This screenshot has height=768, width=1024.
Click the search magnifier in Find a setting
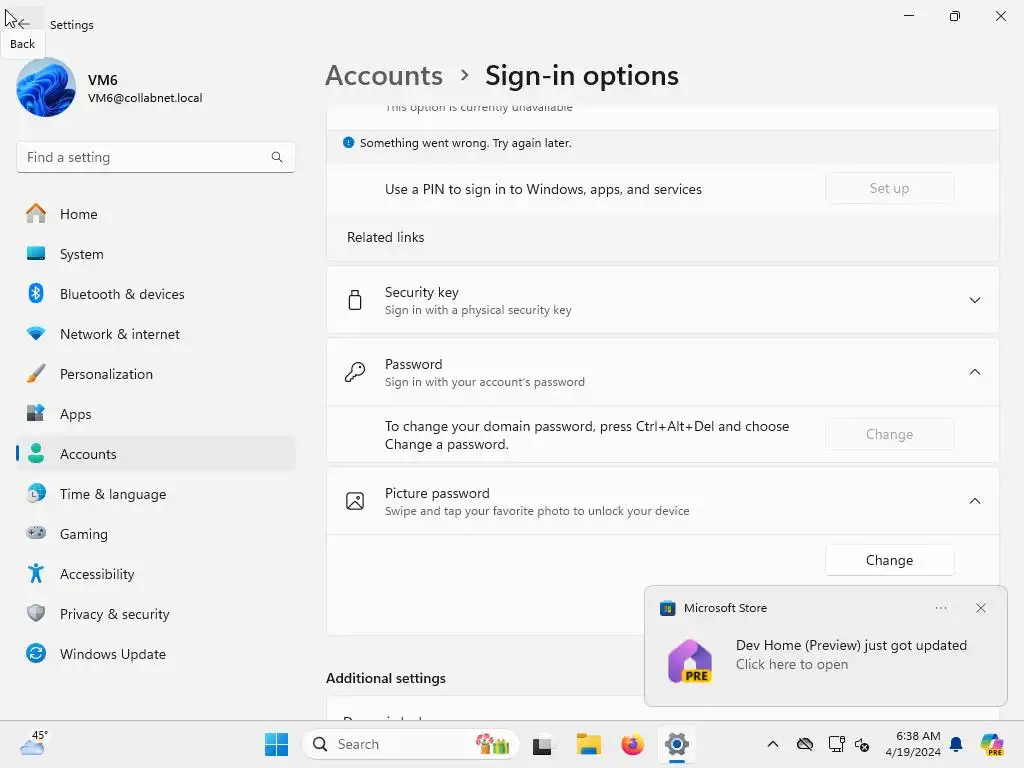click(x=277, y=157)
